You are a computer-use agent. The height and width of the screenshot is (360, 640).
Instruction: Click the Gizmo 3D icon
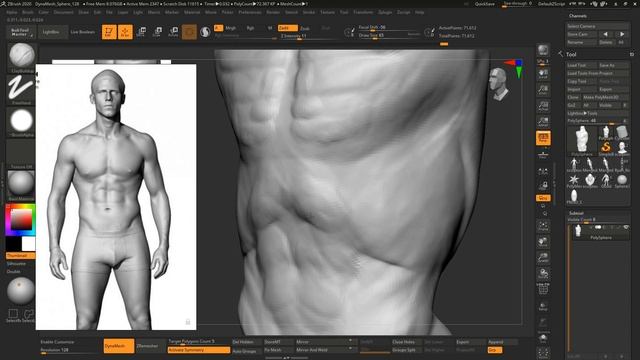189,32
